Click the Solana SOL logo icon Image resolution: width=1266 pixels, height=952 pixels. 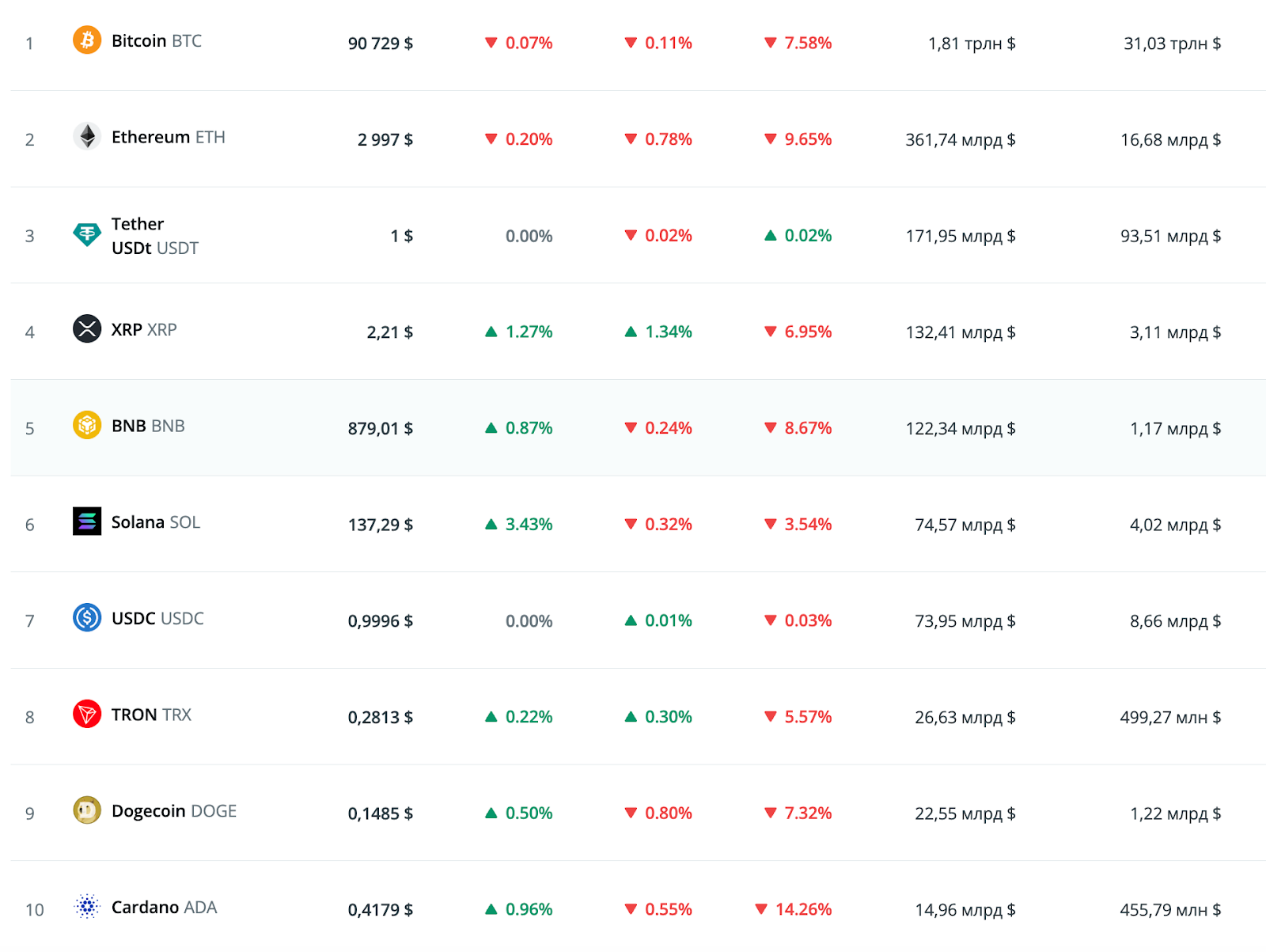(x=87, y=522)
